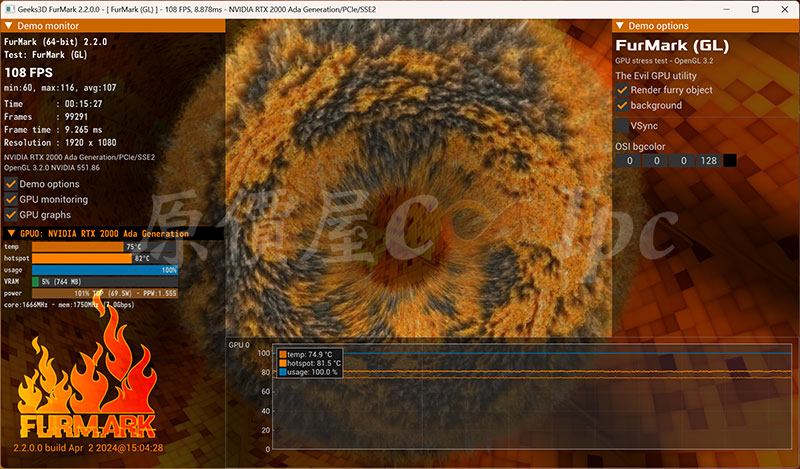Click the blue usage legend swatch in graph
The image size is (800, 469).
click(x=283, y=372)
